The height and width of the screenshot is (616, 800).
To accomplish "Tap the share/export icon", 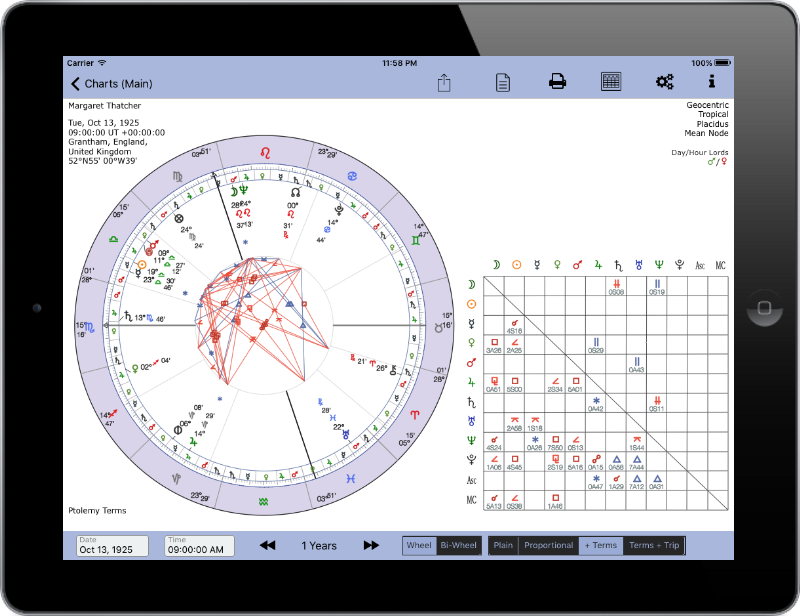I will [447, 82].
